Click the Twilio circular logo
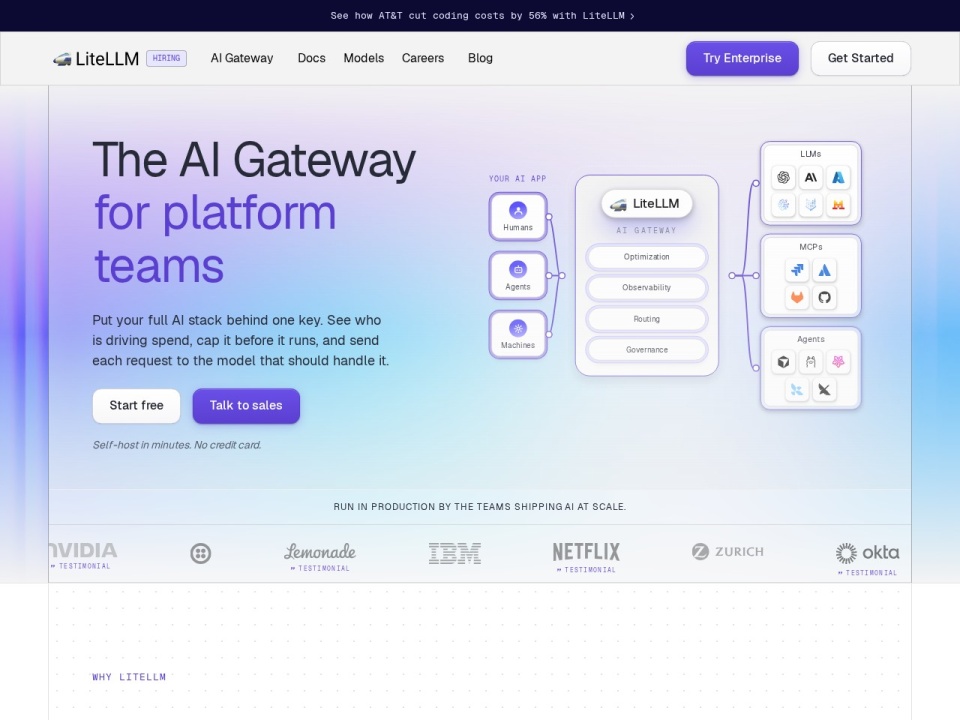The image size is (960, 720). click(200, 553)
